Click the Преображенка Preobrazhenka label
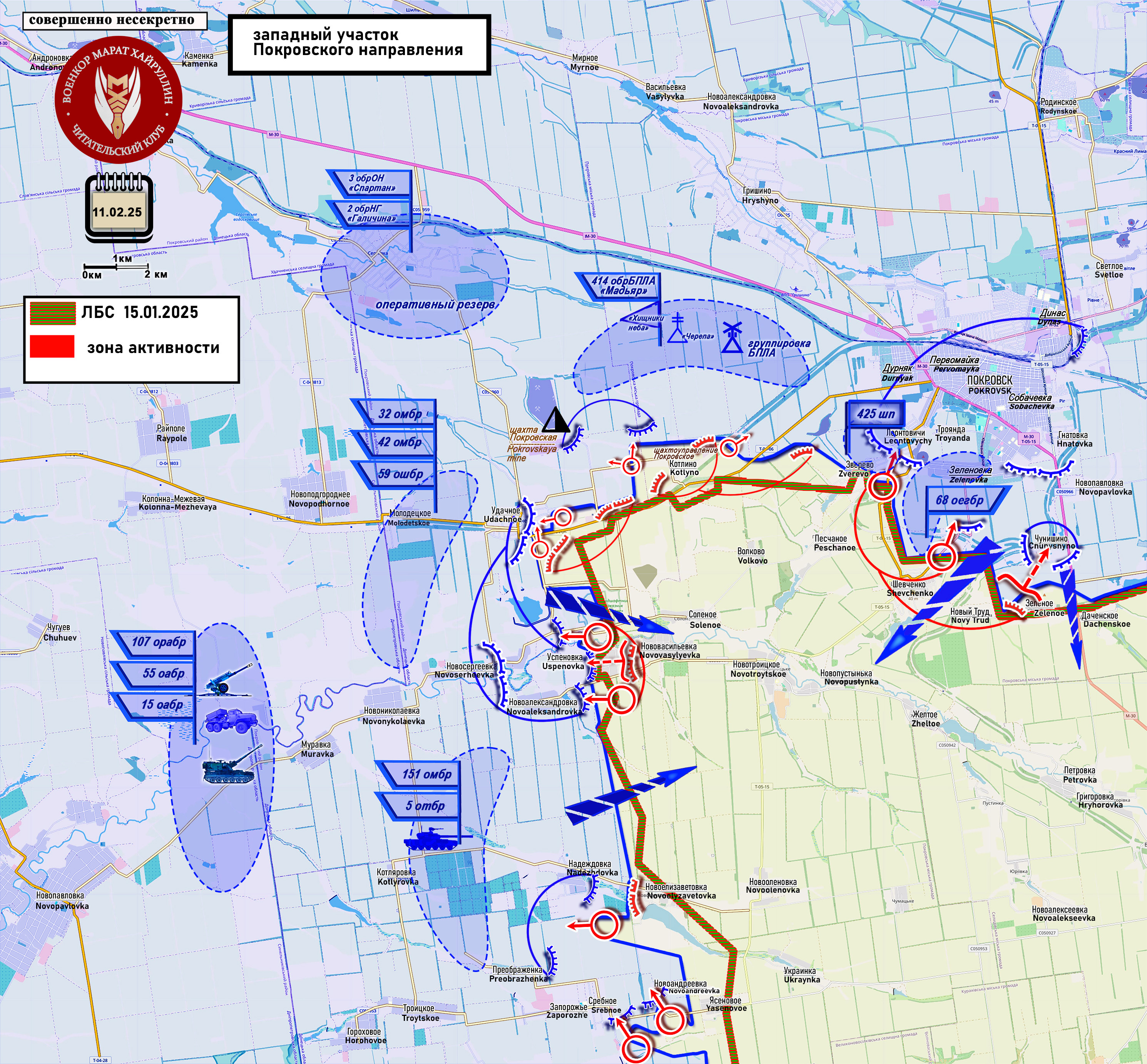The image size is (1147, 1064). click(519, 974)
